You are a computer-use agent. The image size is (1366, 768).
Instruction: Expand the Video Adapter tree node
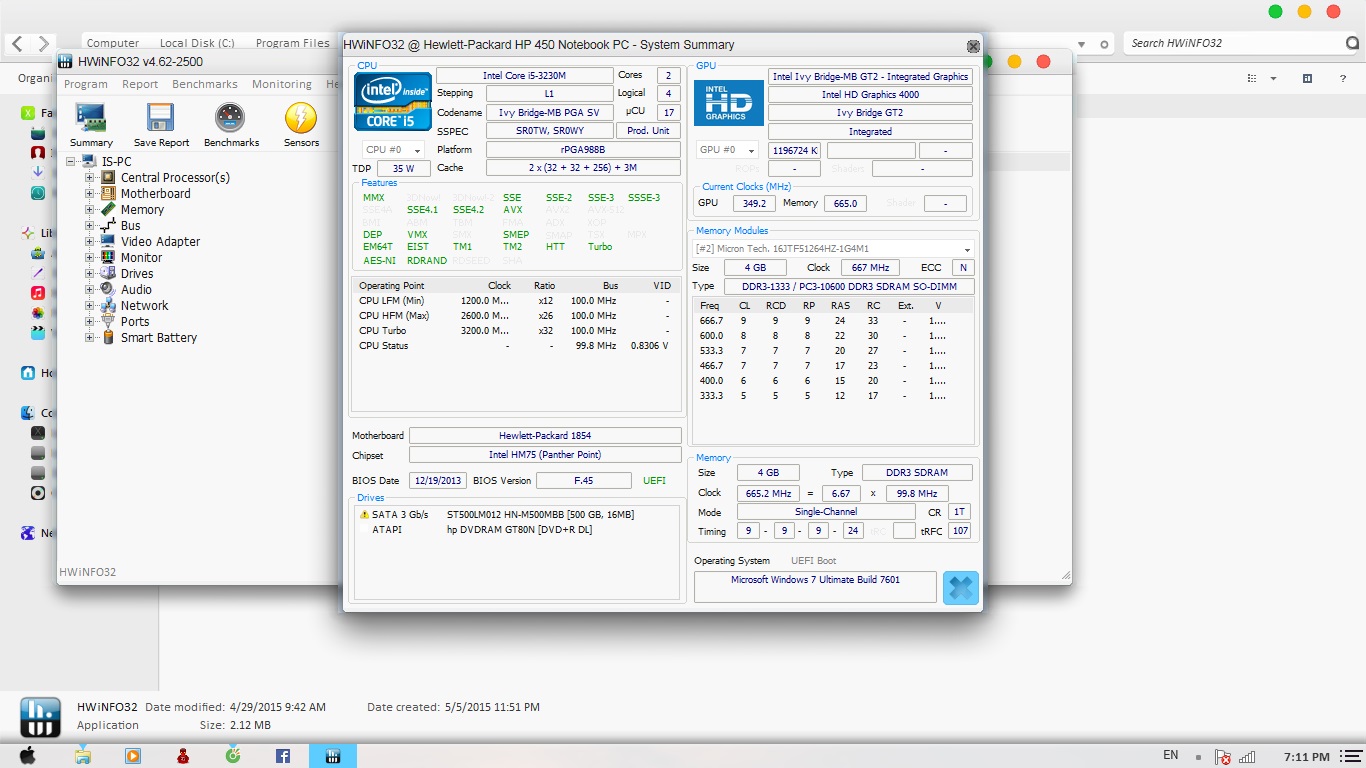[89, 241]
